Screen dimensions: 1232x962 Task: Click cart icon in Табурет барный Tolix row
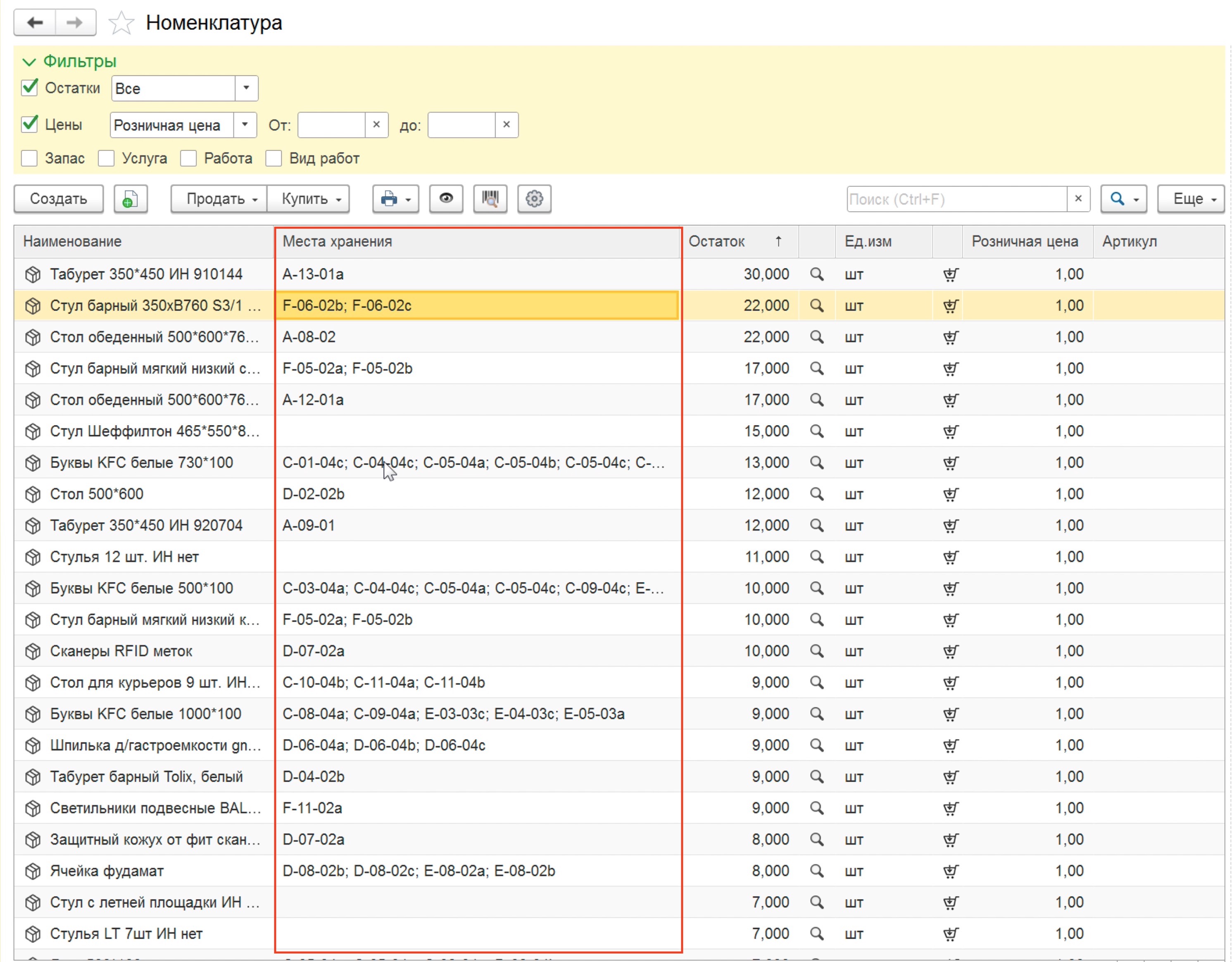point(951,777)
